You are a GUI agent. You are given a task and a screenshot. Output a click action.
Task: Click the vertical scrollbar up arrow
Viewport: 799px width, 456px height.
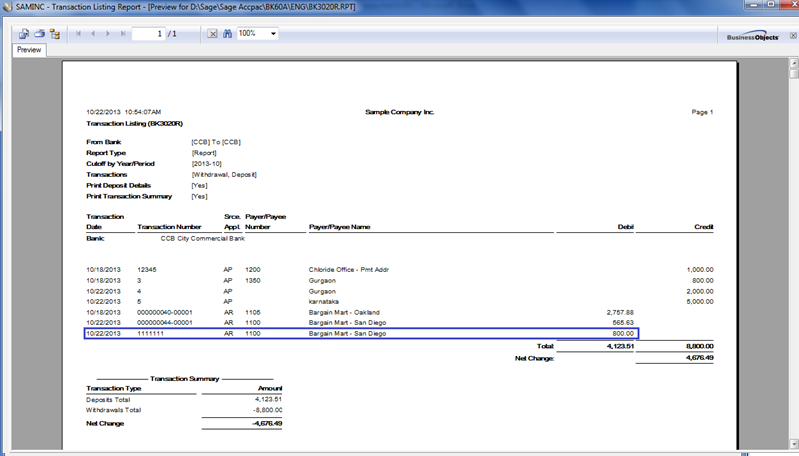point(793,63)
